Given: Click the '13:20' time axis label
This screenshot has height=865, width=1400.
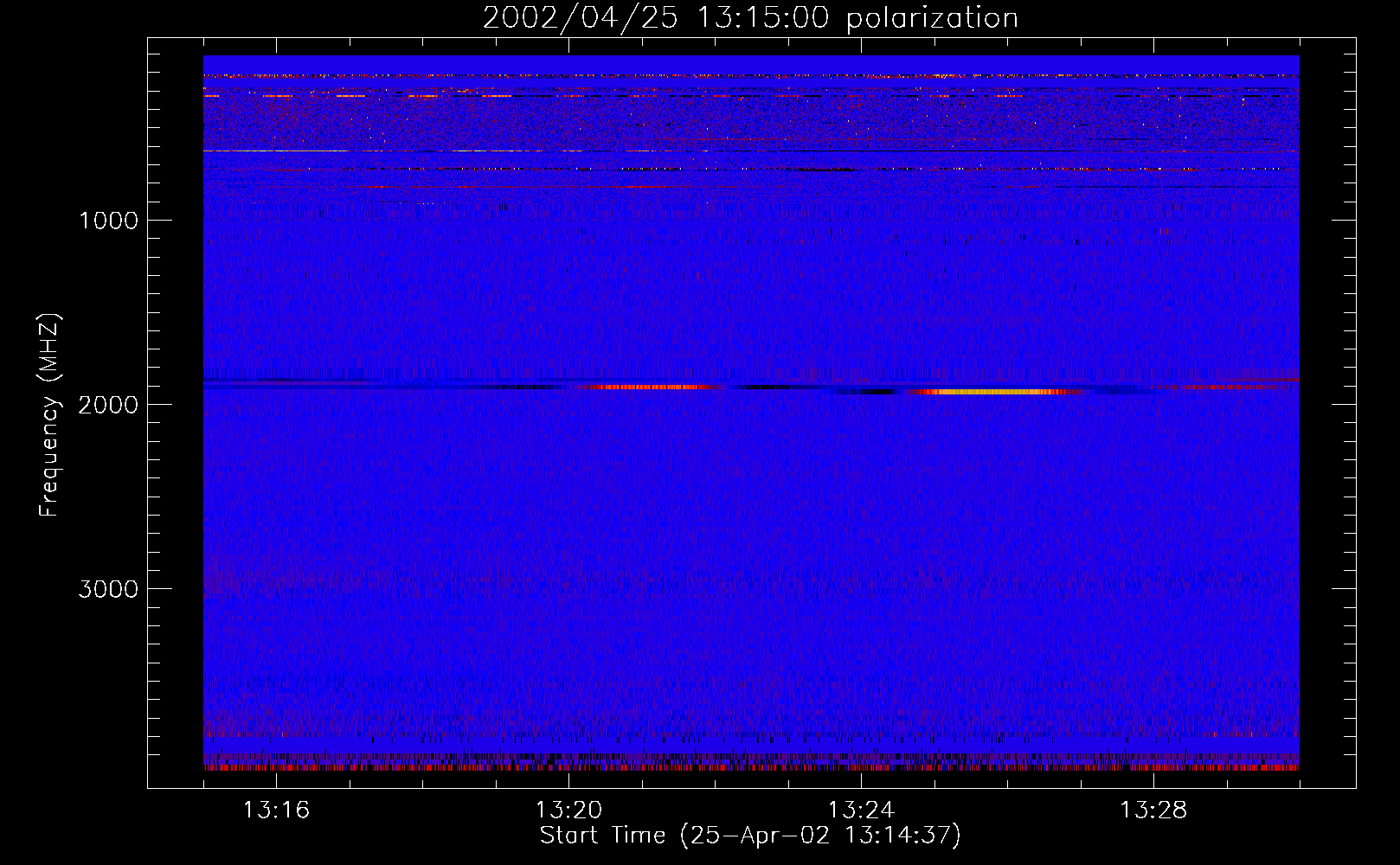Looking at the screenshot, I should [568, 811].
